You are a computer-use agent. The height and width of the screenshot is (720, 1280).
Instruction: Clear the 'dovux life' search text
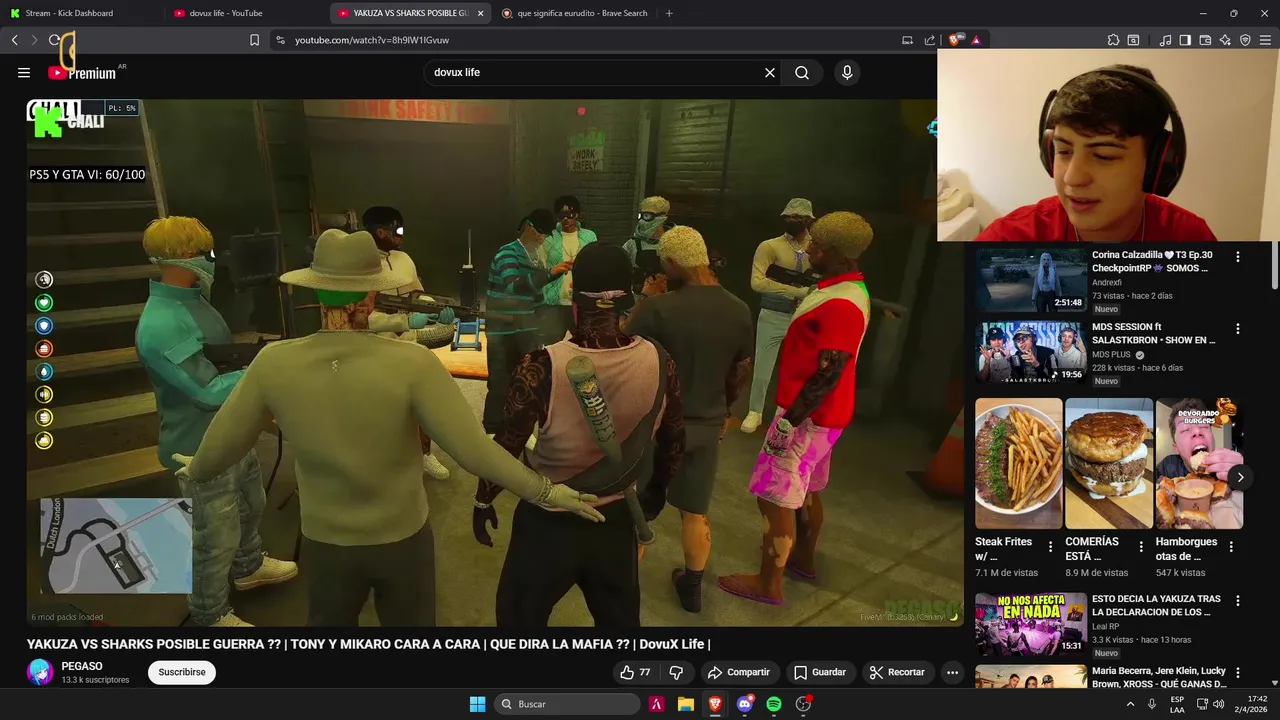[770, 73]
